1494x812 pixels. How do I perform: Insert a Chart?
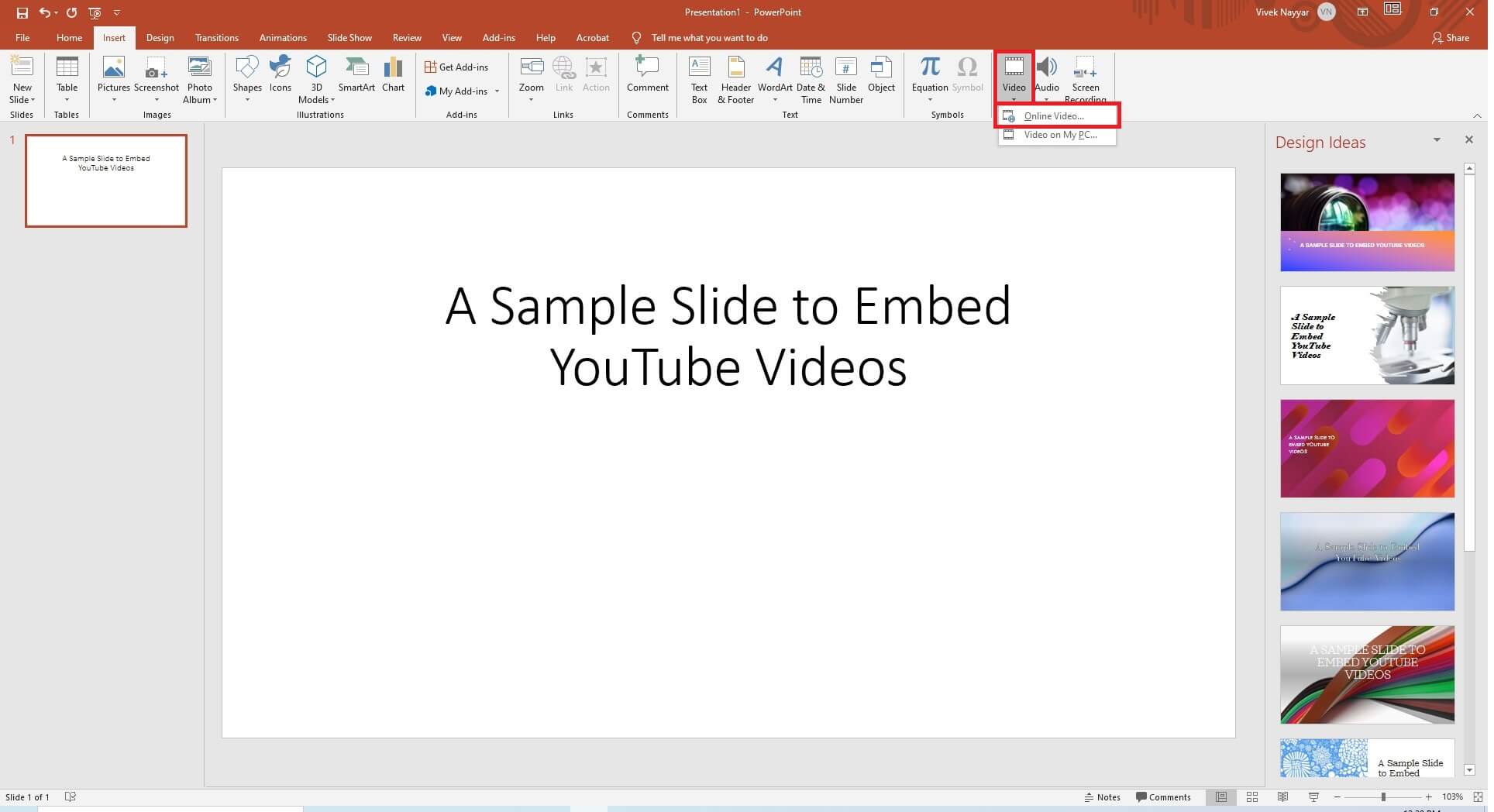point(393,74)
